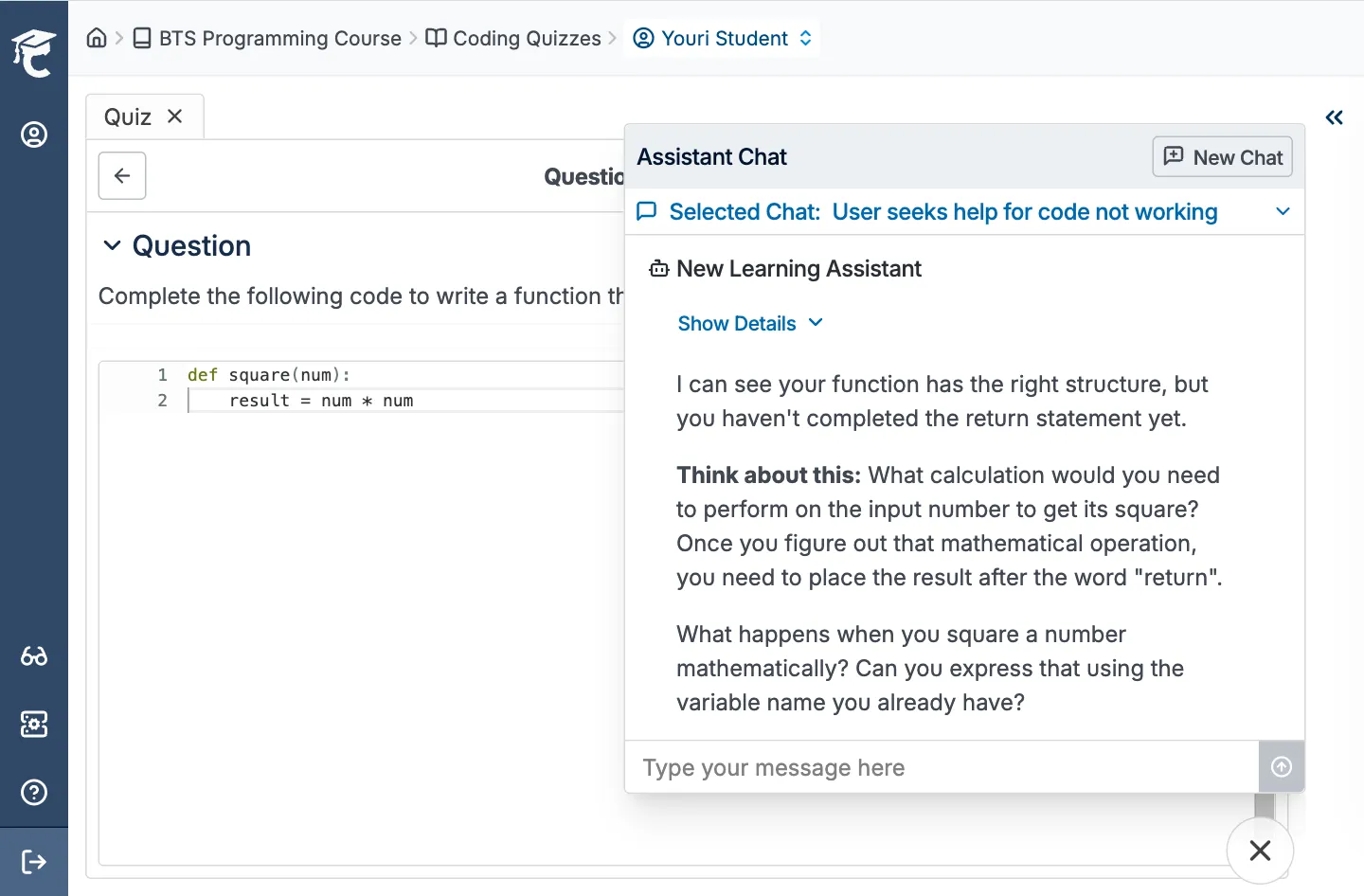The width and height of the screenshot is (1364, 896).
Task: Click the home breadcrumb icon
Action: click(97, 38)
